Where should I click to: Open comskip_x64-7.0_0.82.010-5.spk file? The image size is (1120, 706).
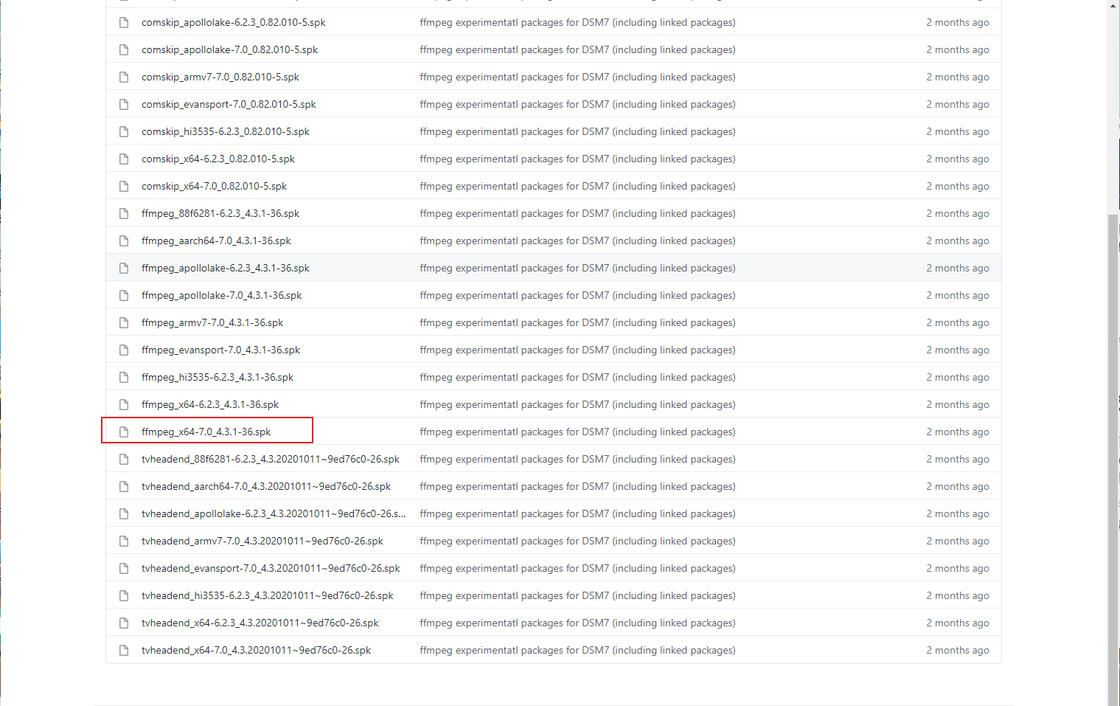coord(214,187)
